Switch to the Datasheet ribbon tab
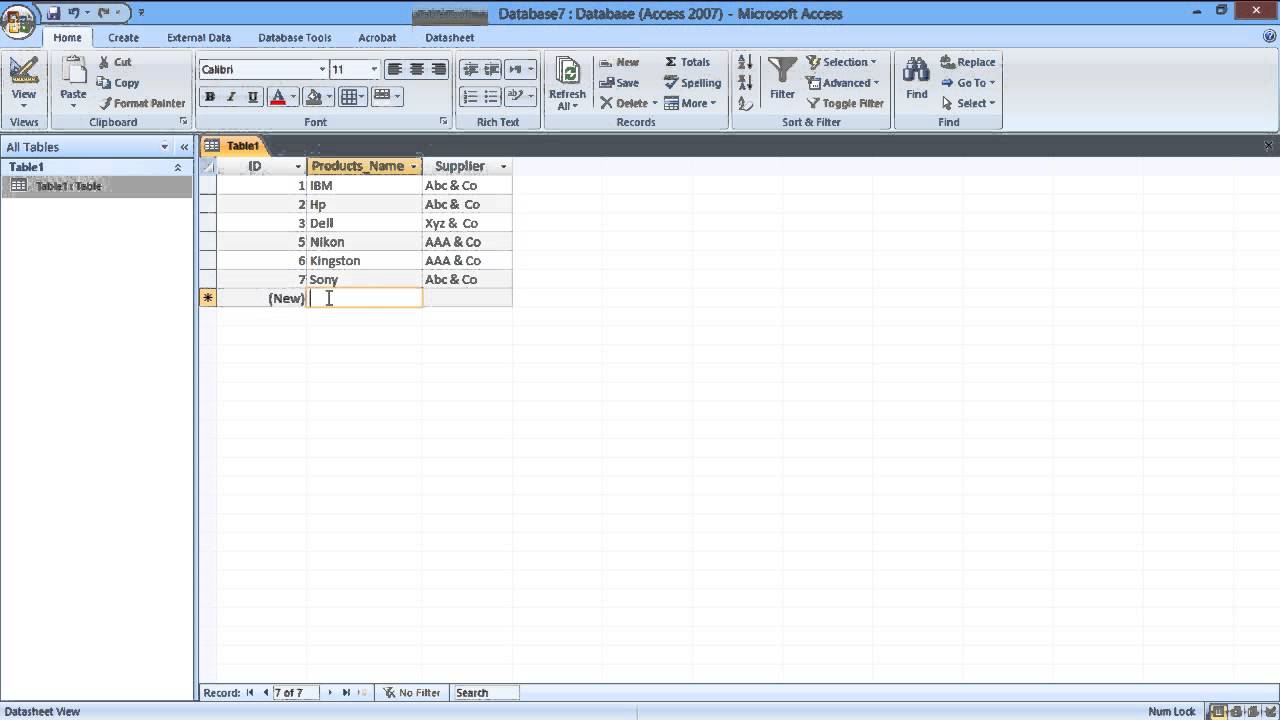This screenshot has height=720, width=1280. [x=450, y=37]
